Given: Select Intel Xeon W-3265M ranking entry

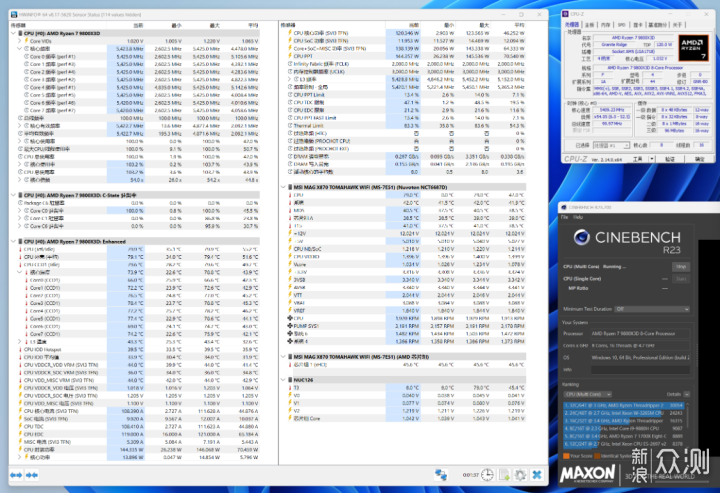Looking at the screenshot, I should tap(624, 413).
